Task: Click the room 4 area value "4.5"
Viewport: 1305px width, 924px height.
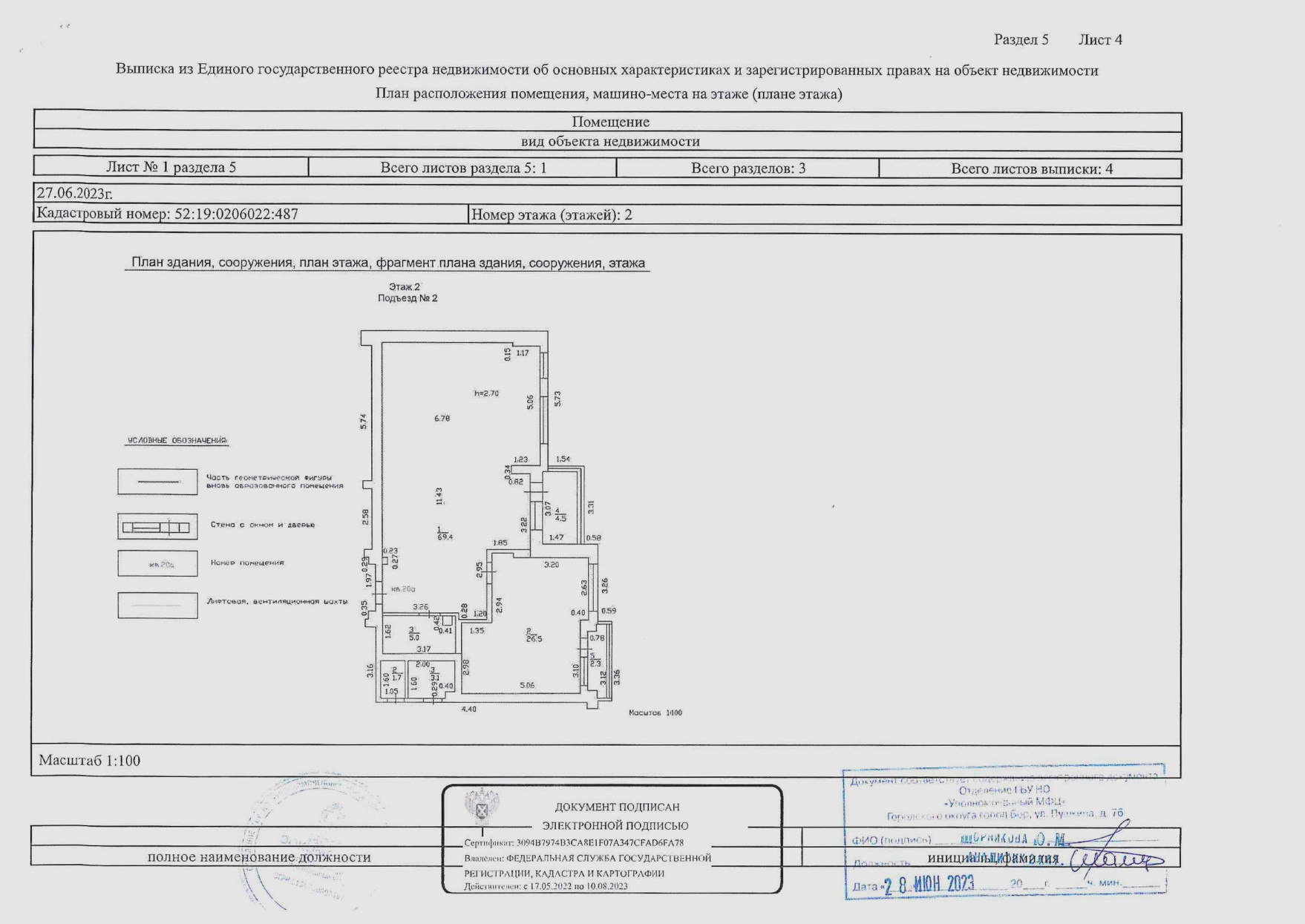Action: (560, 518)
